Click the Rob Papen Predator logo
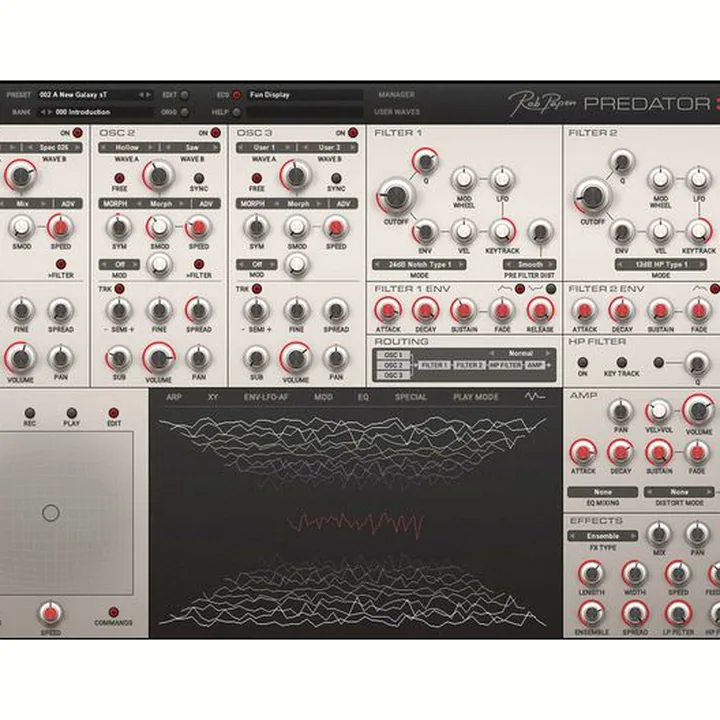 pyautogui.click(x=611, y=103)
